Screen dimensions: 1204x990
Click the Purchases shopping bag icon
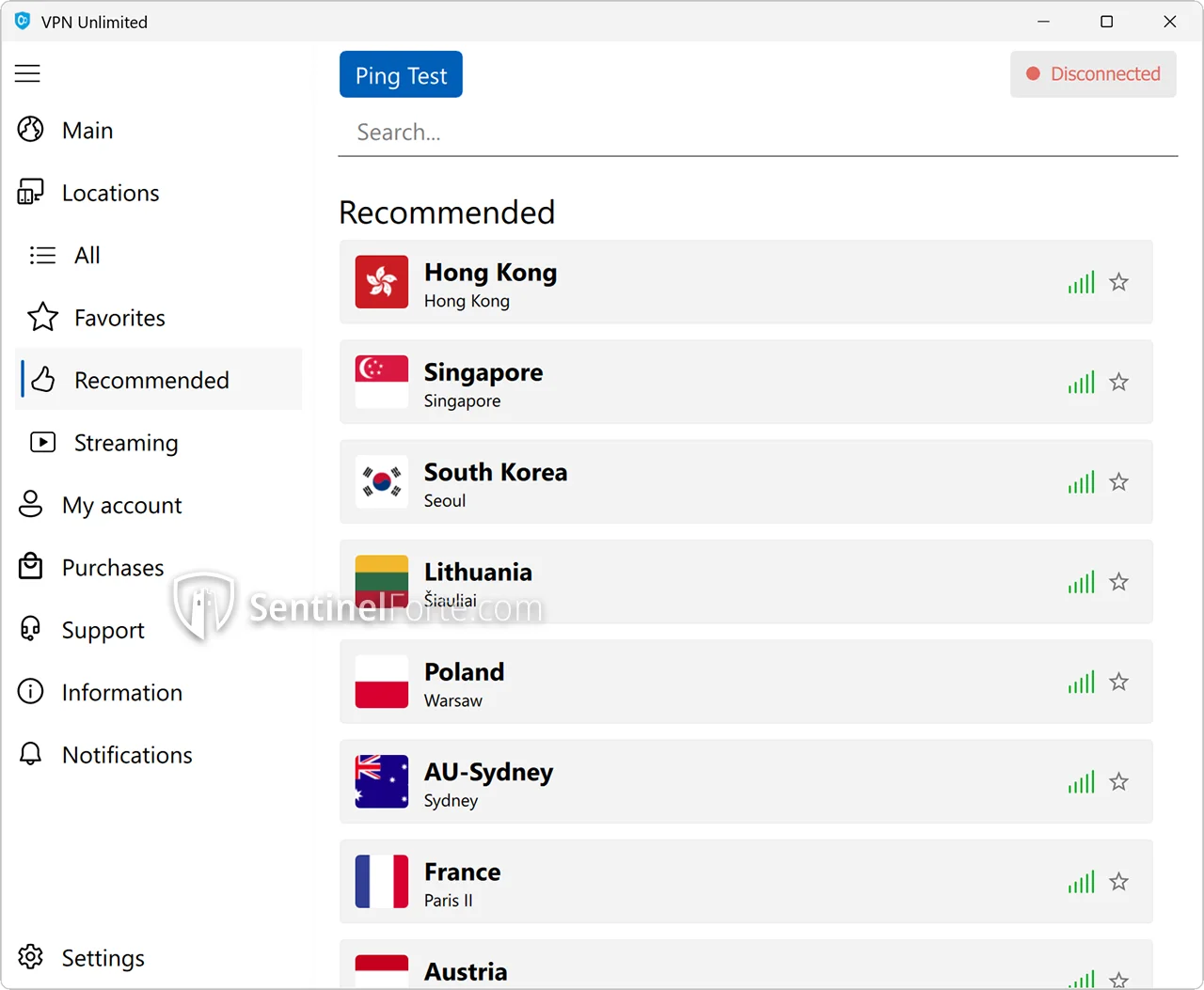[x=30, y=566]
